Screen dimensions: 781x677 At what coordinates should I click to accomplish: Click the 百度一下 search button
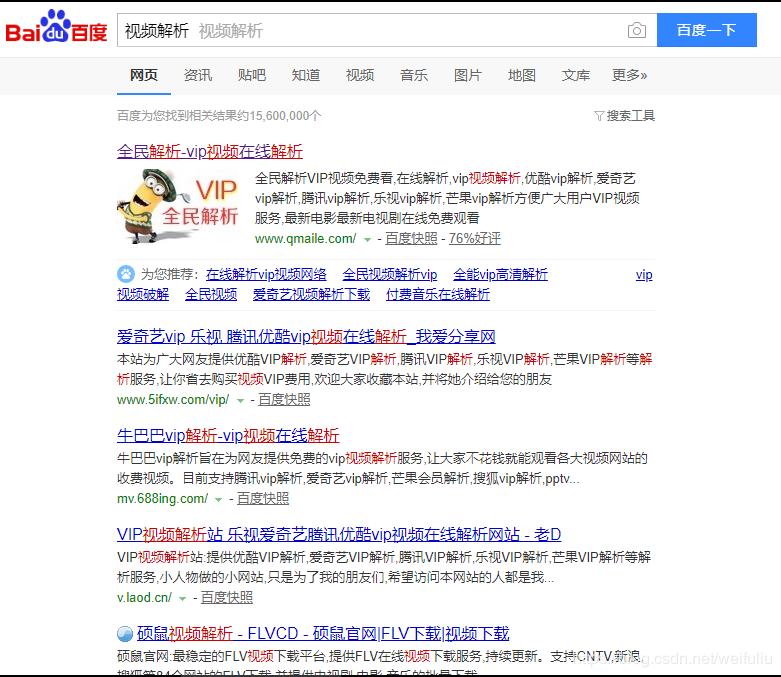point(707,30)
